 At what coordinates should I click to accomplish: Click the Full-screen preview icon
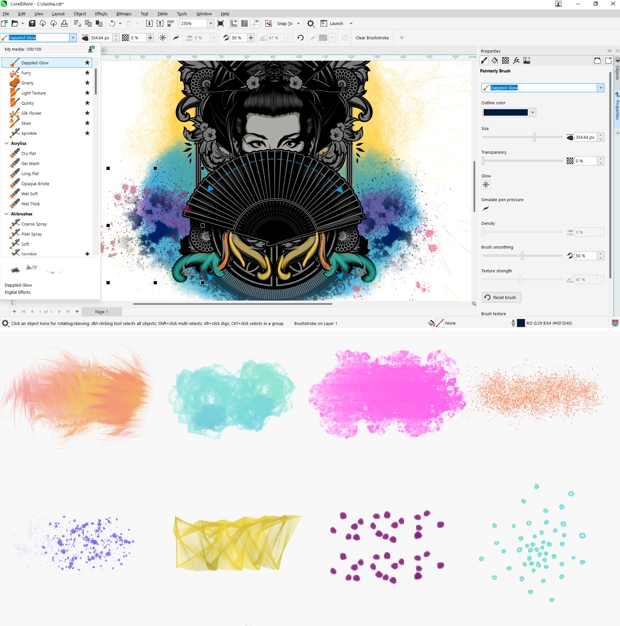(220, 24)
